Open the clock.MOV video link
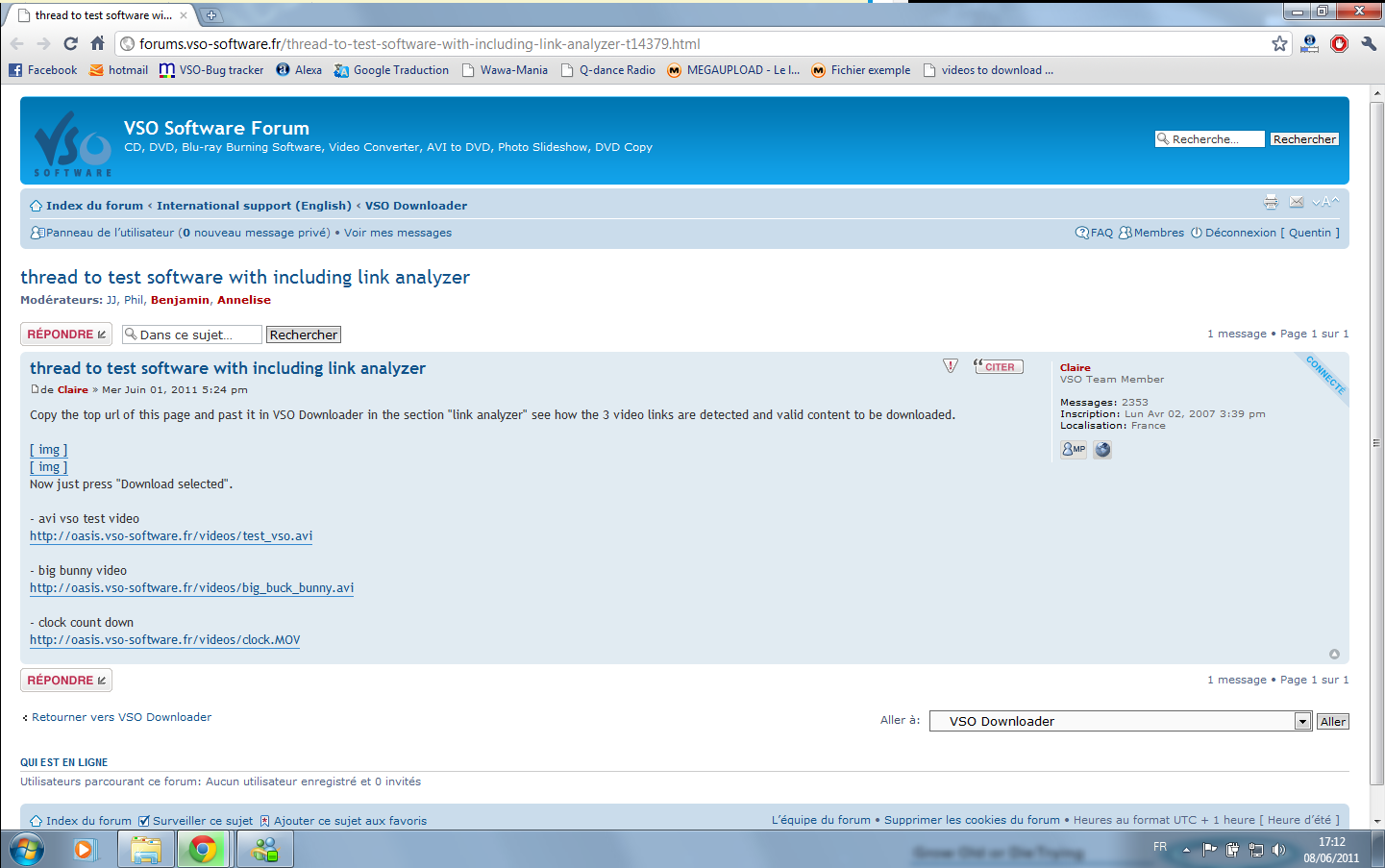This screenshot has height=868, width=1385. (164, 640)
